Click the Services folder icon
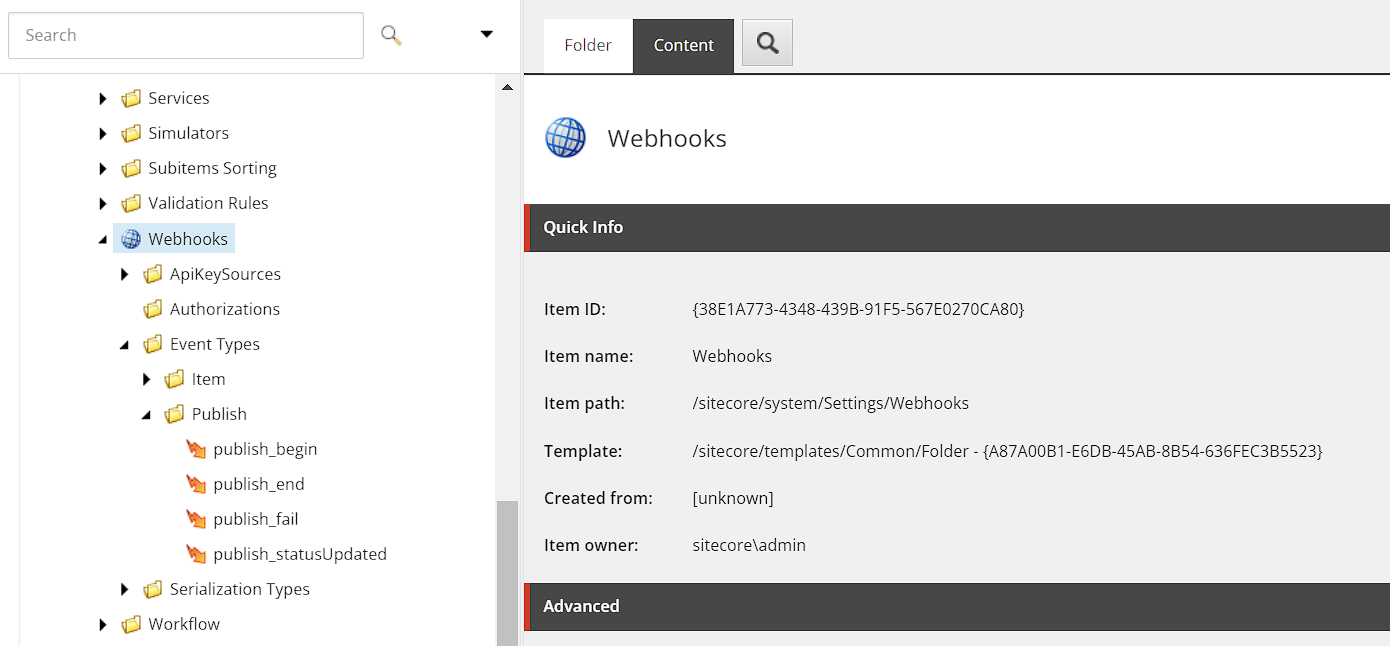 pos(132,97)
